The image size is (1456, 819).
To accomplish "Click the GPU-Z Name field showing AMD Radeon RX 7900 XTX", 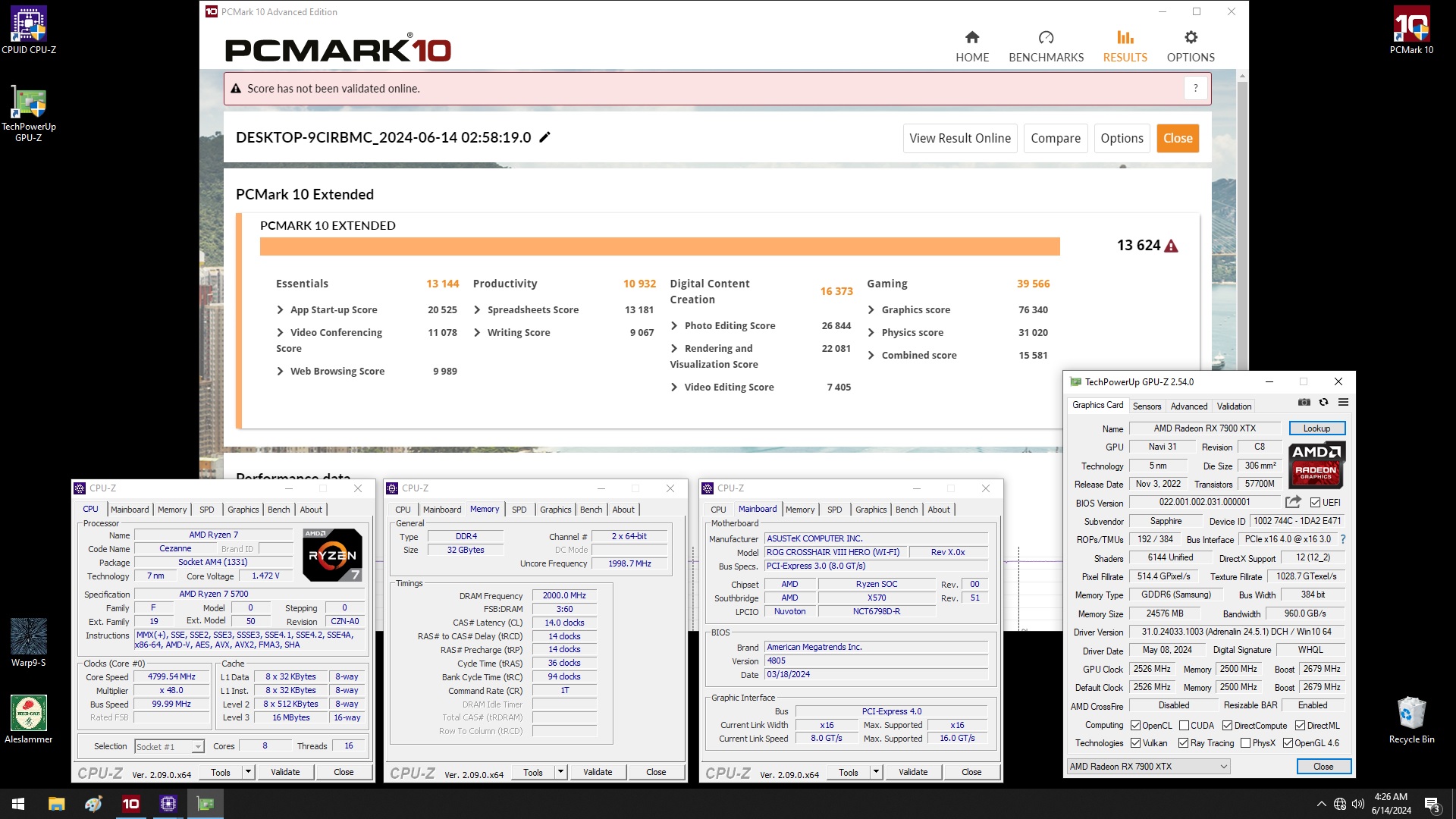I will 1205,428.
